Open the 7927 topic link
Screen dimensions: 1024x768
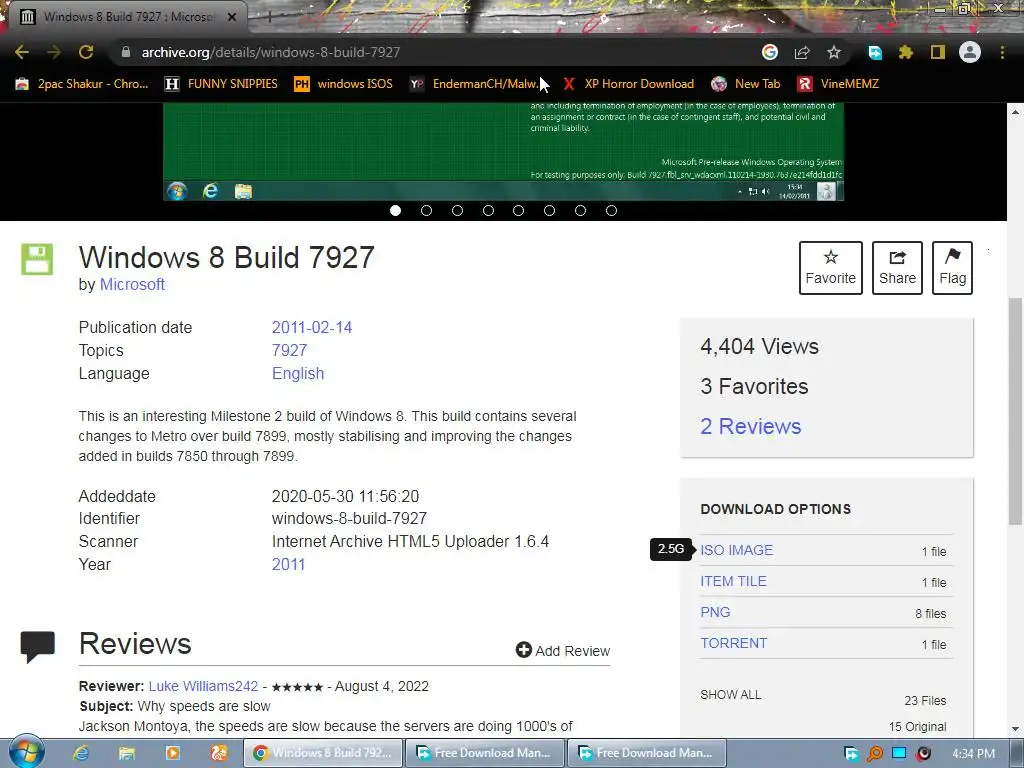289,350
